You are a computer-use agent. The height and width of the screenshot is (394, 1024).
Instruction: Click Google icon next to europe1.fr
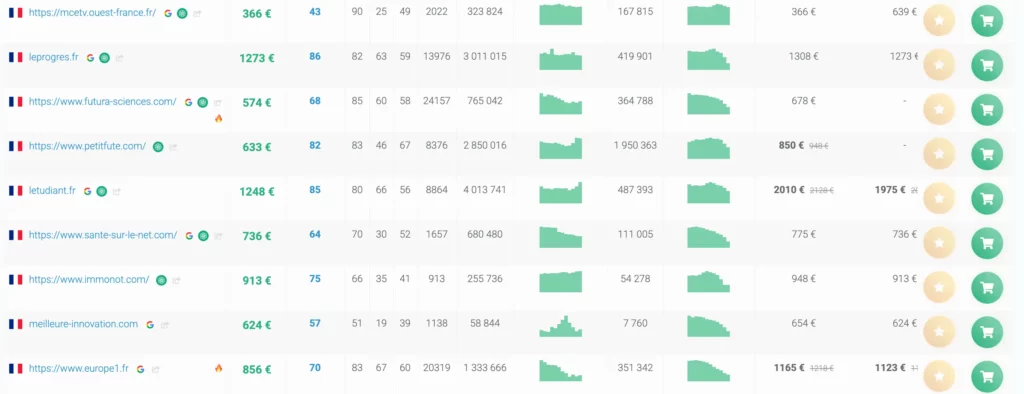[140, 369]
